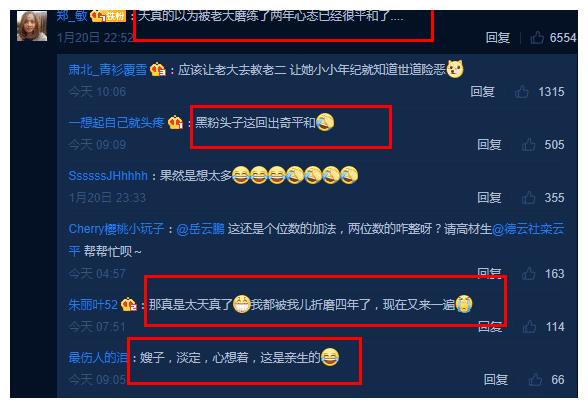Open Cherry樱桃小玩子 user profile
The height and width of the screenshot is (408, 588).
116,229
